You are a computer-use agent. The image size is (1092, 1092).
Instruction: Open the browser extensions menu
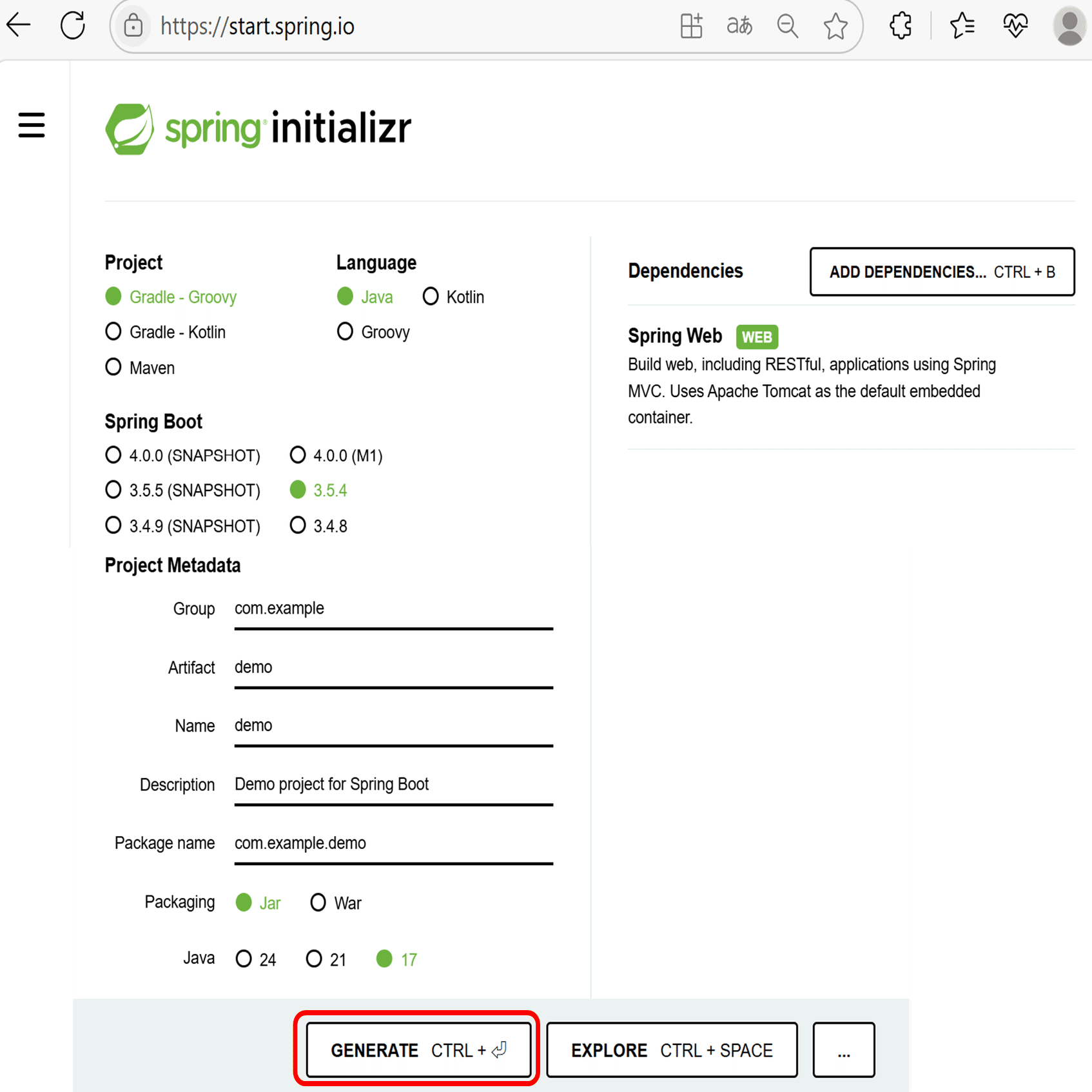coord(901,26)
